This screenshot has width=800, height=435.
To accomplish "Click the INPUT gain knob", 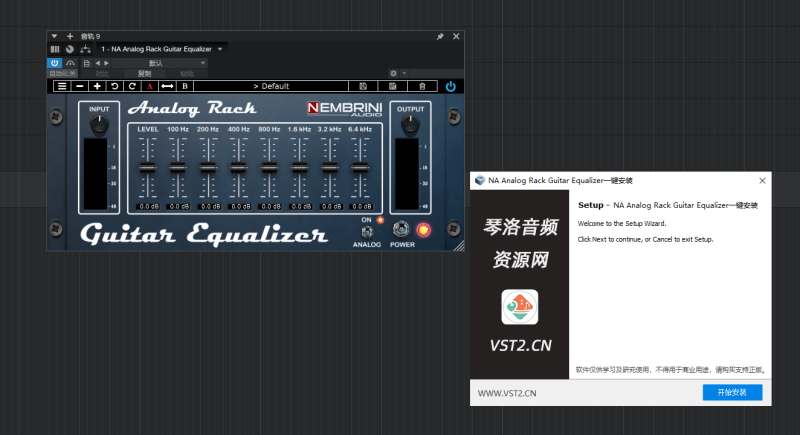I will coord(99,124).
